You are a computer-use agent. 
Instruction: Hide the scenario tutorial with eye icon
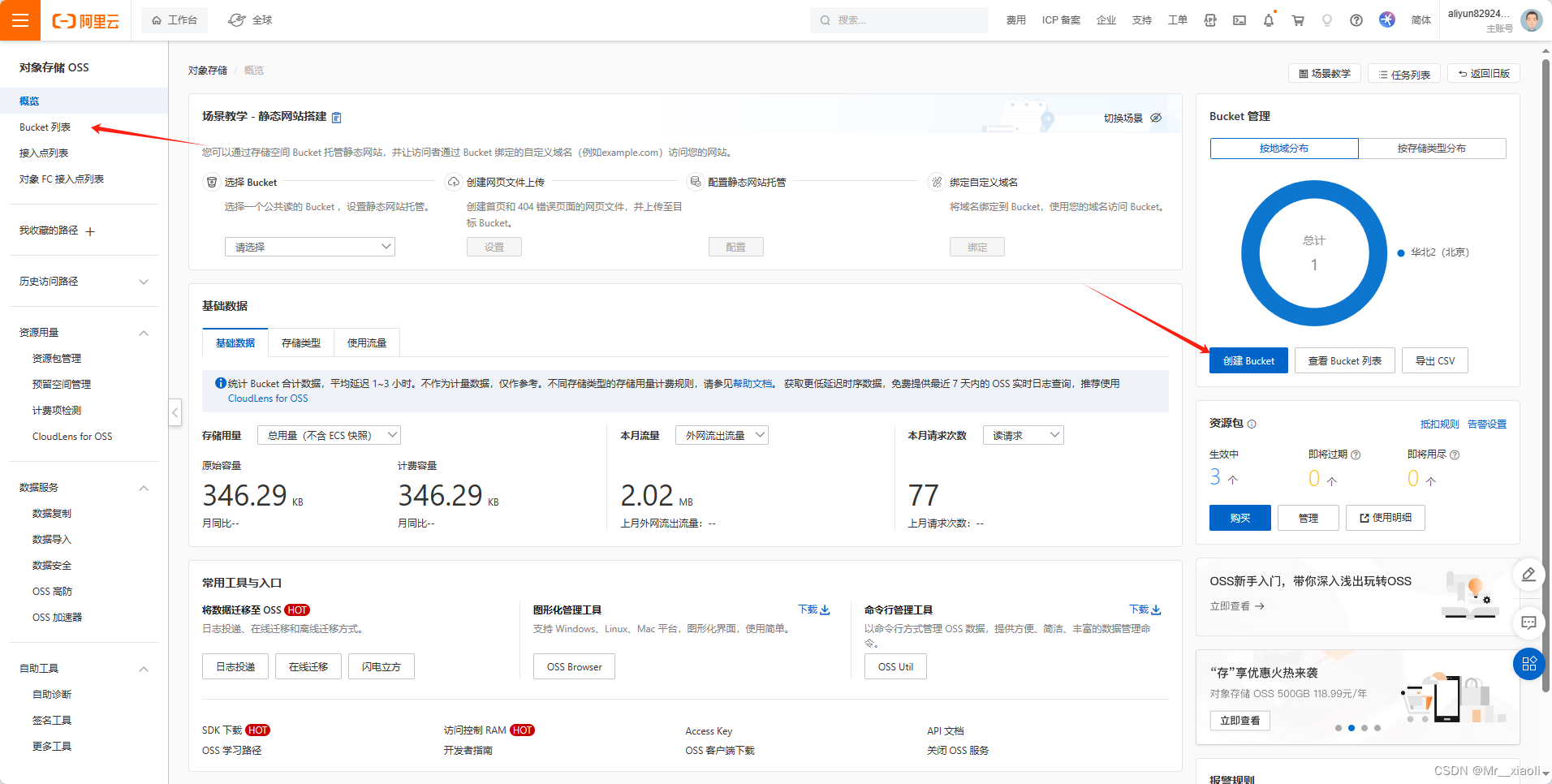pos(1156,118)
